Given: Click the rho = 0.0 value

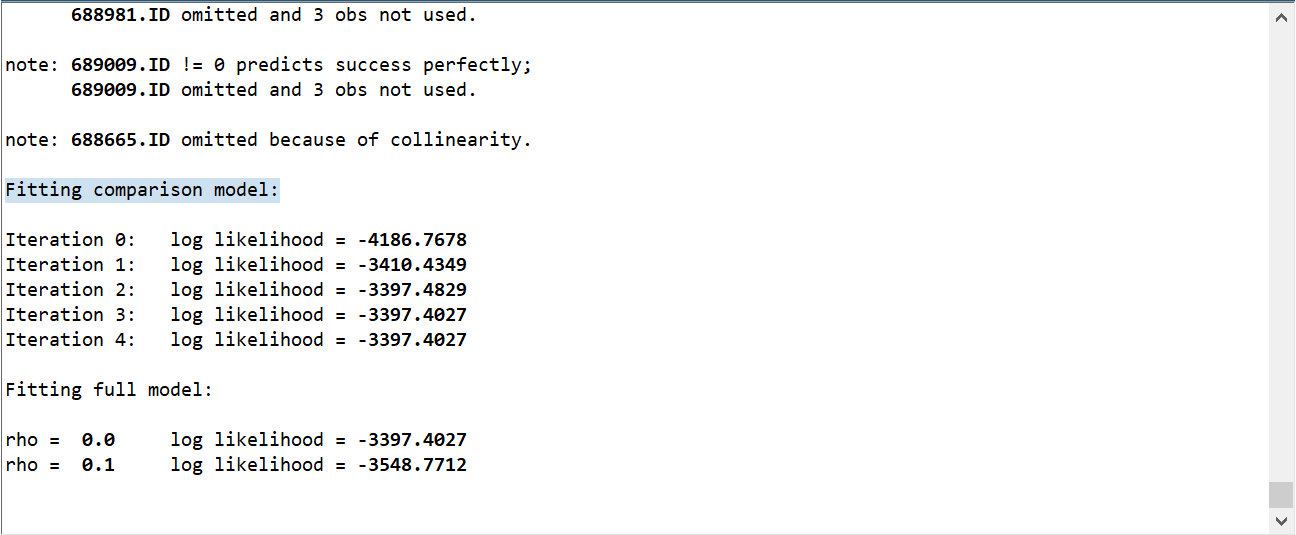Looking at the screenshot, I should (98, 440).
